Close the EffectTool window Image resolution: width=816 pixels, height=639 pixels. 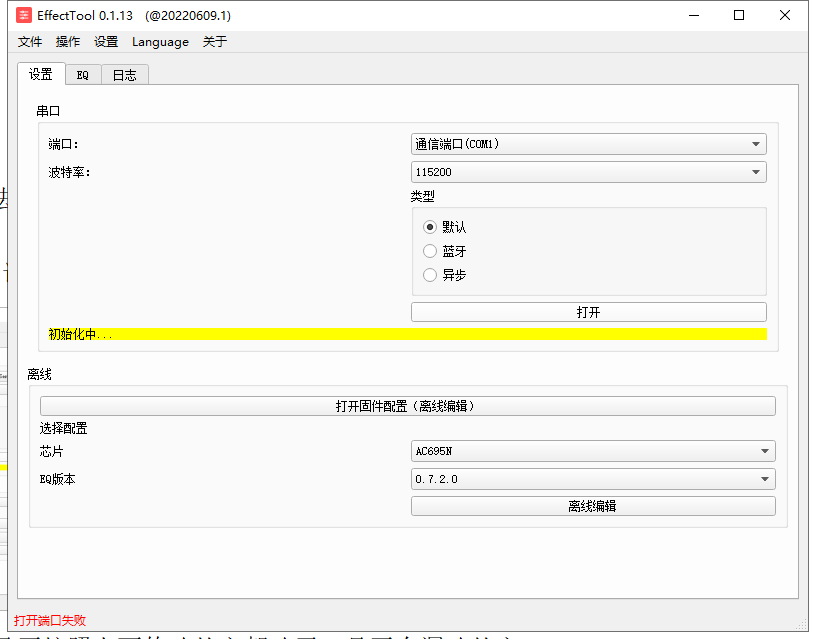pyautogui.click(x=785, y=16)
